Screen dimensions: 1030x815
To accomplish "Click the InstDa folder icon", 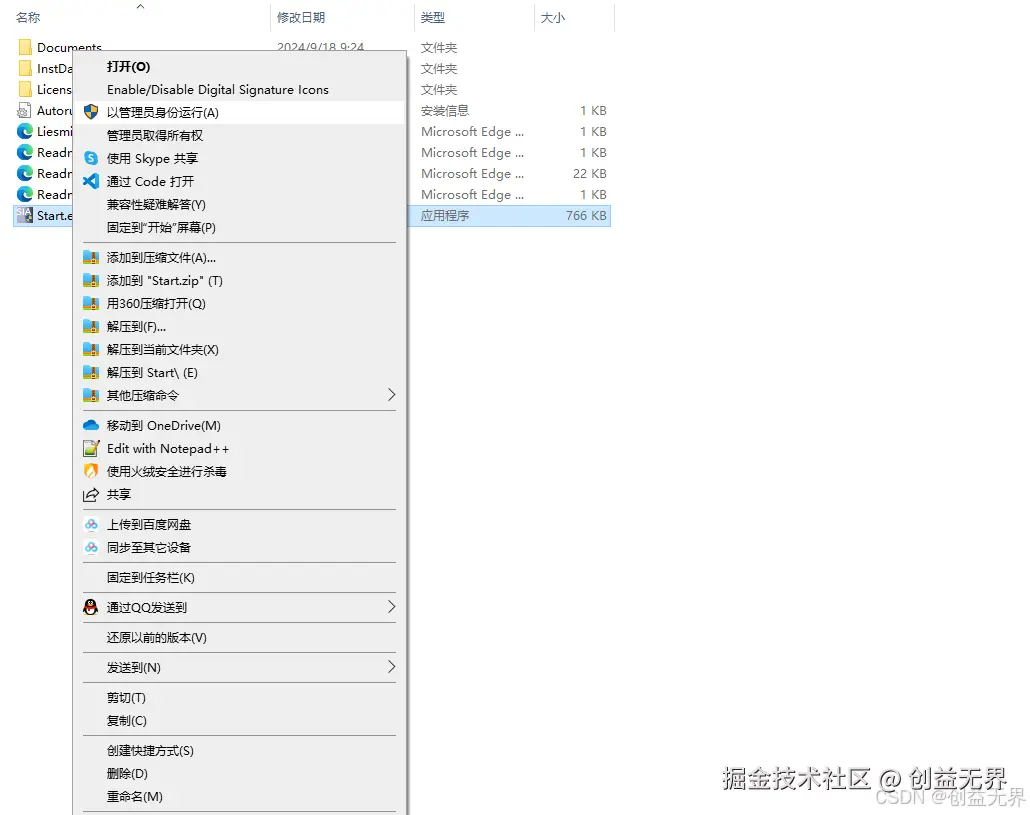I will [25, 68].
